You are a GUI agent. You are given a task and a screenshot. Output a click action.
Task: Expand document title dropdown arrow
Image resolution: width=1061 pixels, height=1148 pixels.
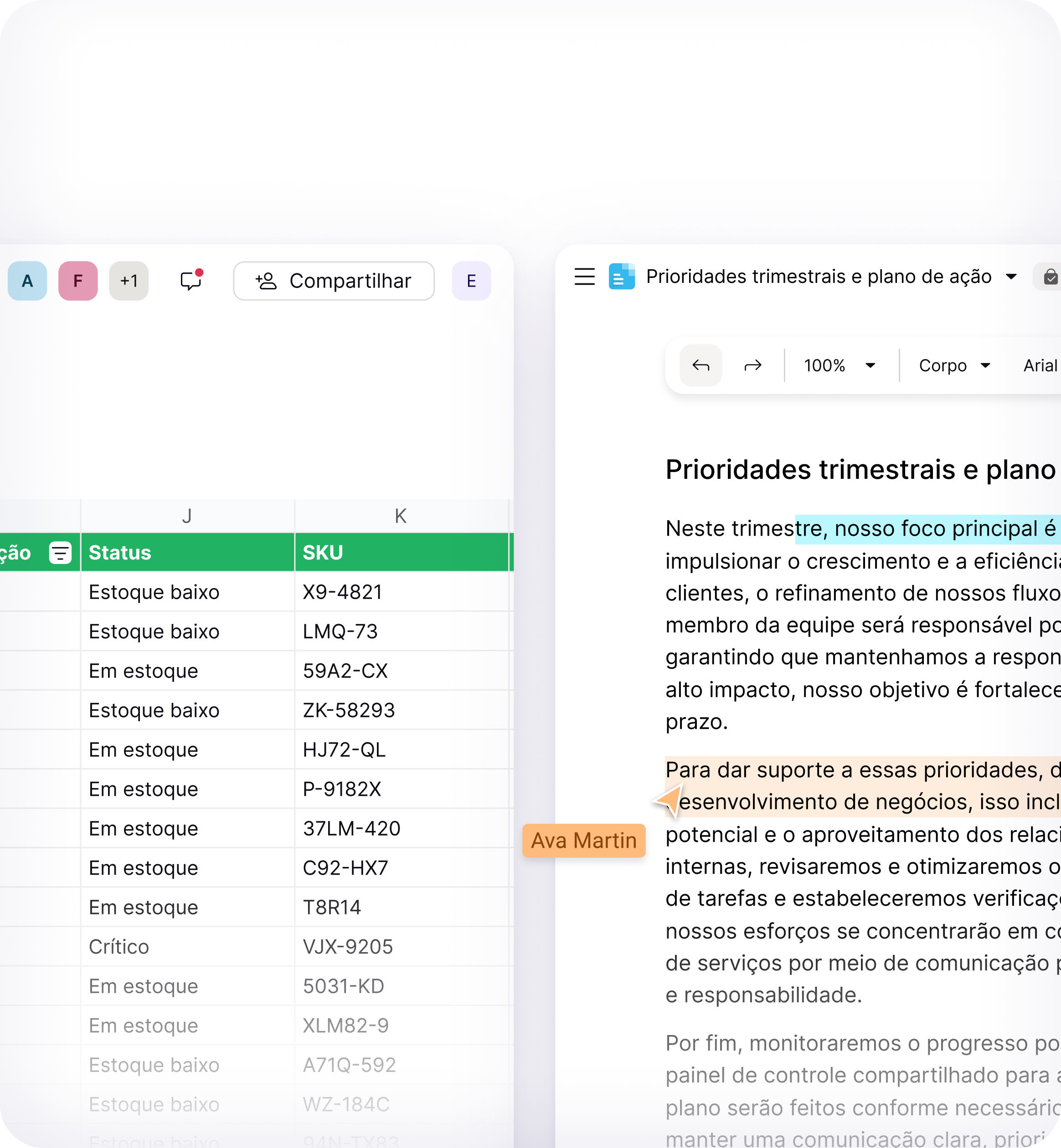point(1012,277)
